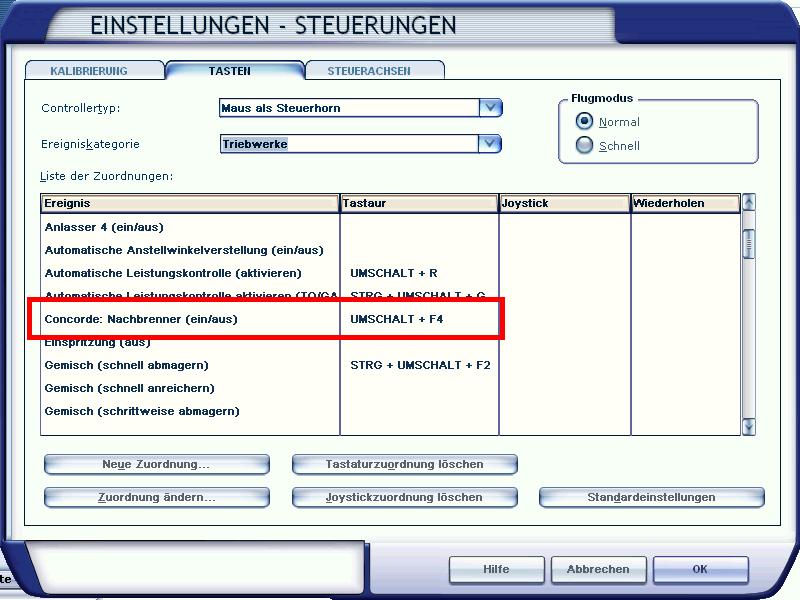Click 'Tastaturzuordnung löschen' button
This screenshot has width=800, height=600.
405,464
